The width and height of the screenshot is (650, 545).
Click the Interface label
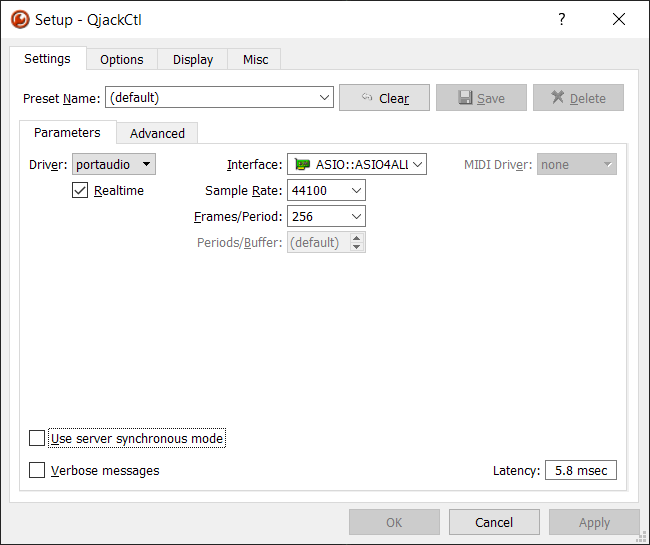coord(255,165)
